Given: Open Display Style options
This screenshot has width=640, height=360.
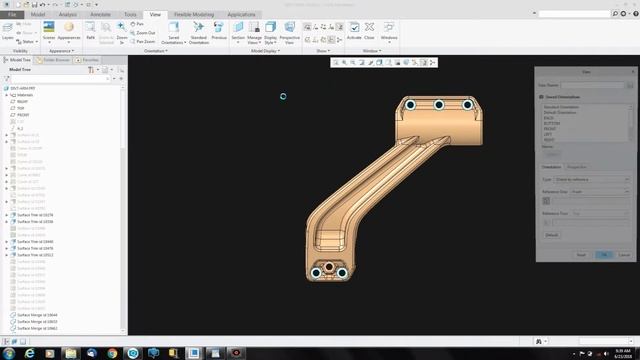Looking at the screenshot, I should click(270, 33).
